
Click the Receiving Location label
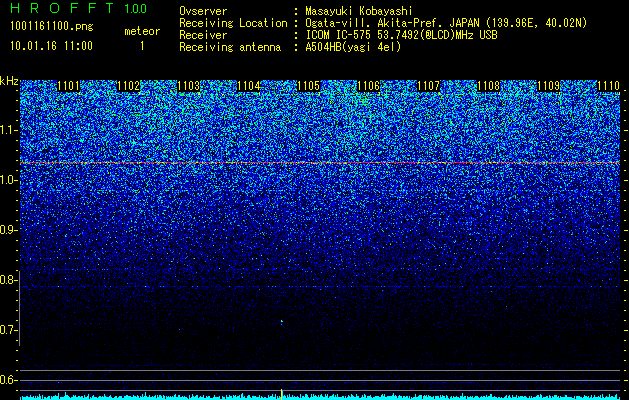tap(233, 23)
